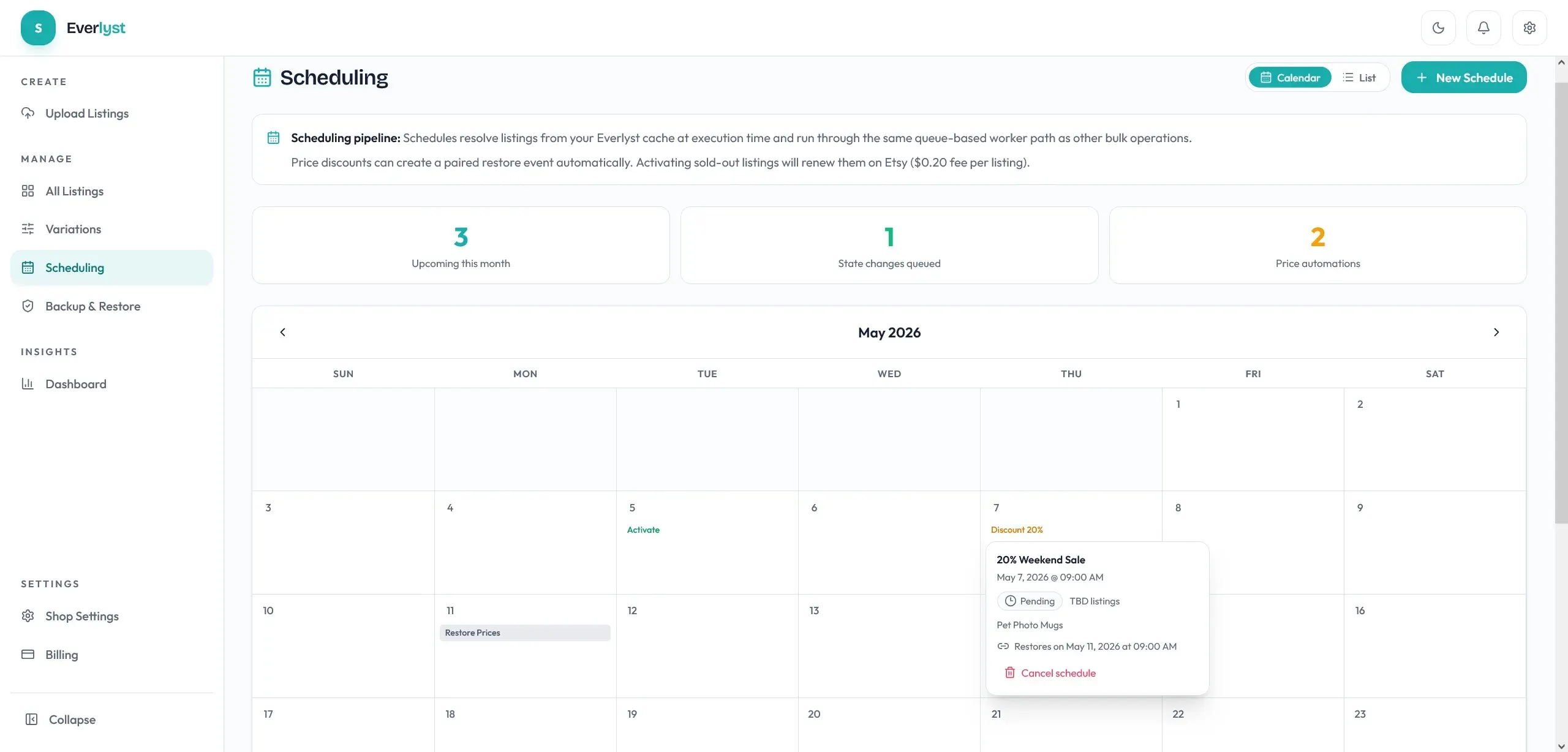Select May 1 calendar cell
Image resolution: width=1568 pixels, height=752 pixels.
click(1253, 439)
